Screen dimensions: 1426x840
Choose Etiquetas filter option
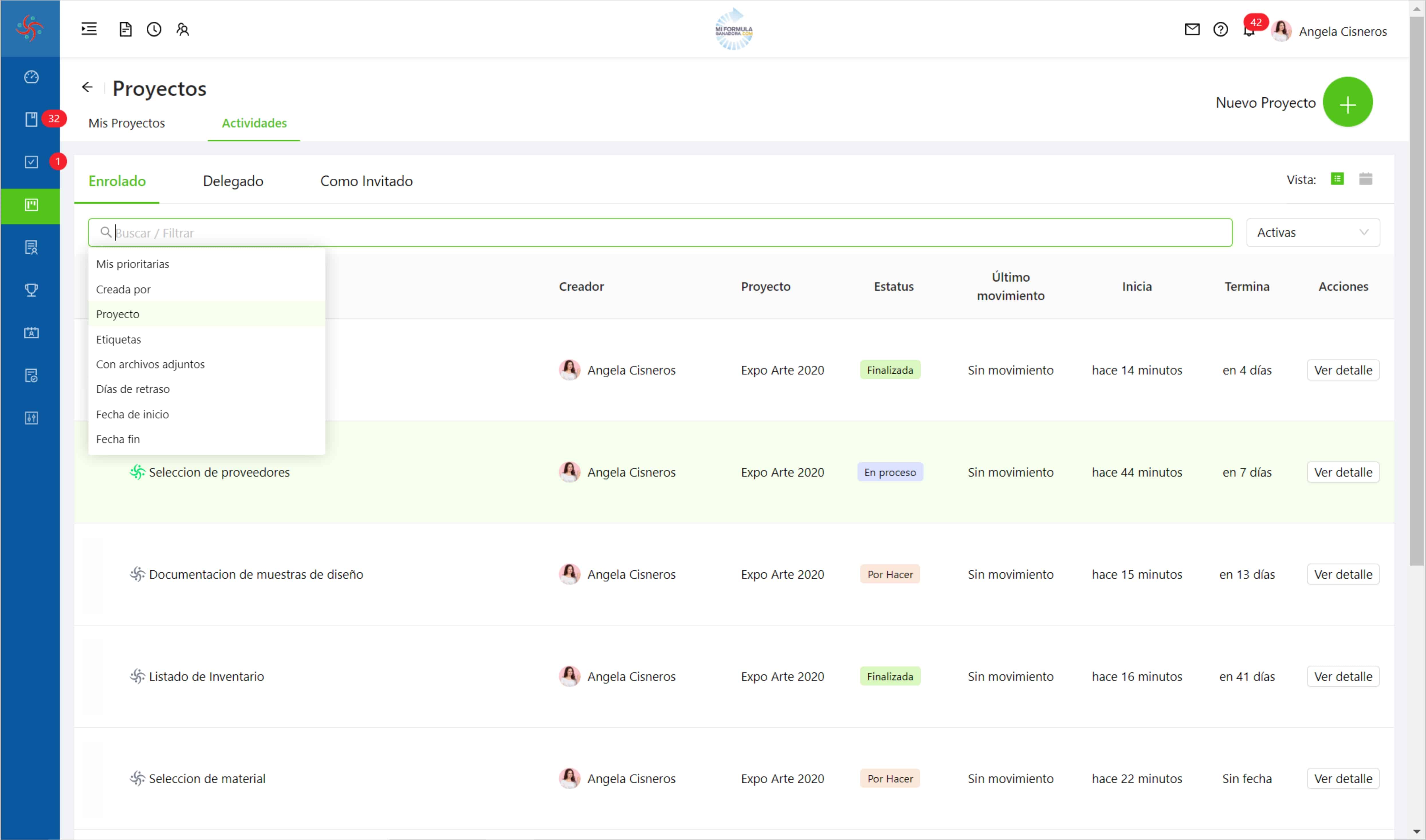tap(207, 339)
